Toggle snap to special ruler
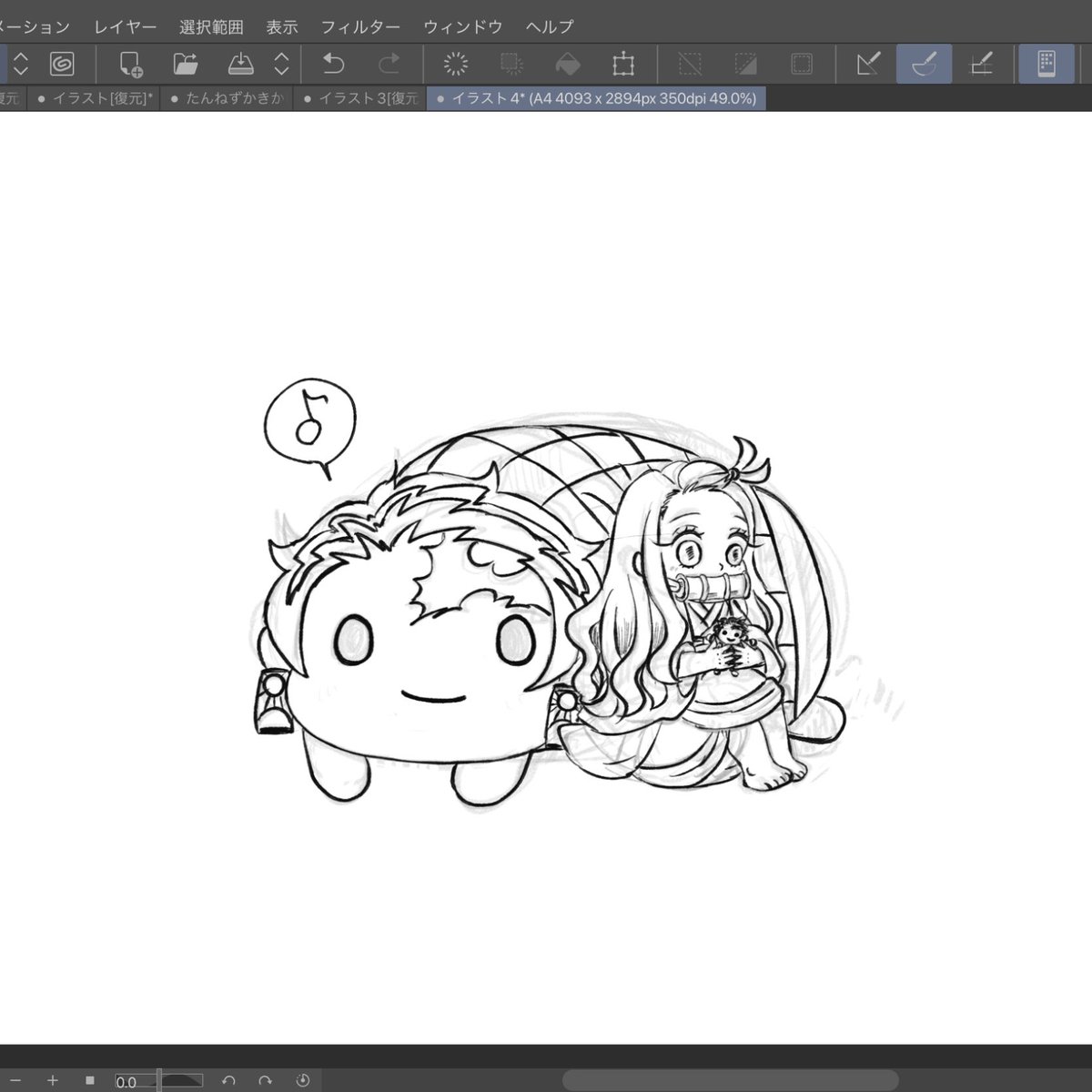The width and height of the screenshot is (1092, 1092). coord(925,64)
